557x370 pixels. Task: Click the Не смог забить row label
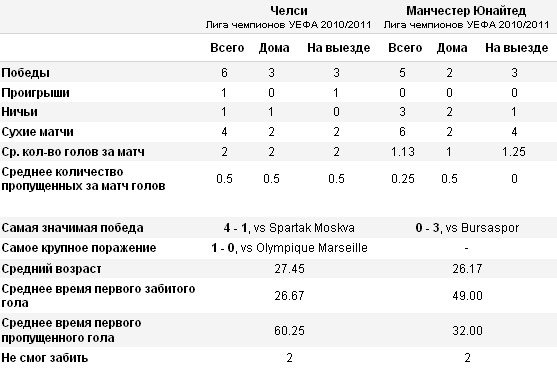click(x=44, y=358)
